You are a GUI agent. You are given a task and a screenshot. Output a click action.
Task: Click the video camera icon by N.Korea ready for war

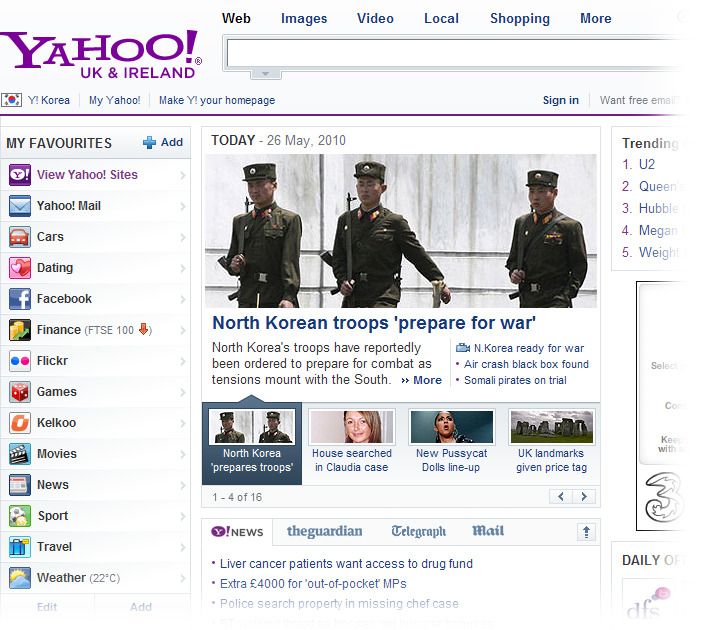coord(463,348)
